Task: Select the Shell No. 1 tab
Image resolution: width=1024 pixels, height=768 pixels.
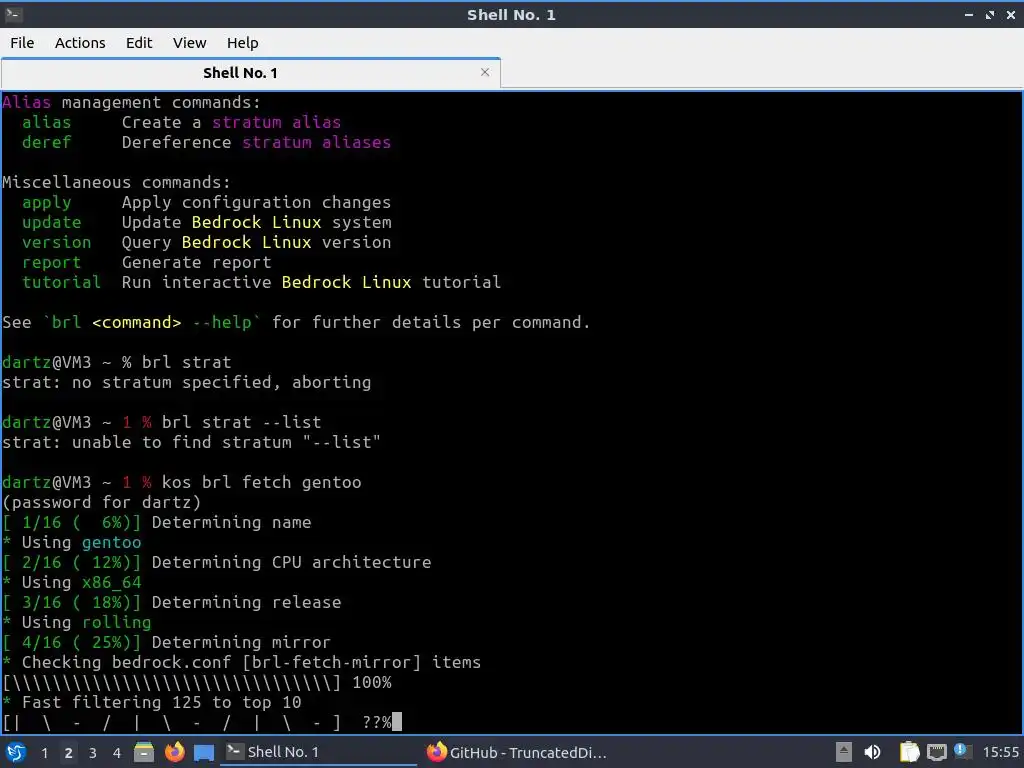Action: pyautogui.click(x=240, y=73)
